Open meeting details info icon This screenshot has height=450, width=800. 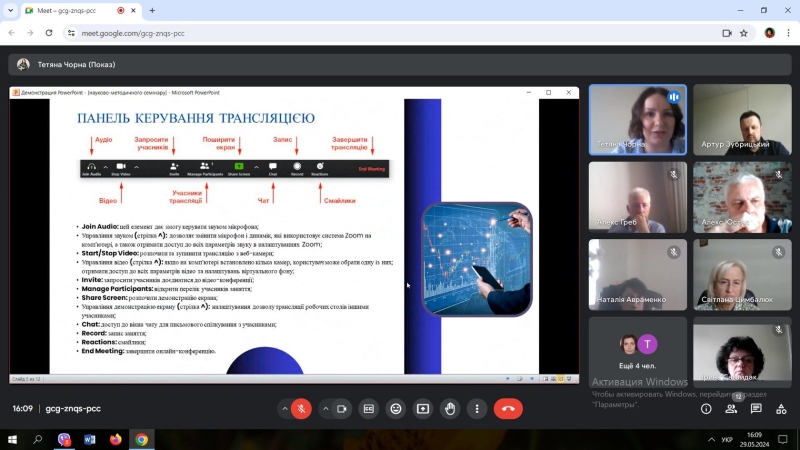coord(706,409)
